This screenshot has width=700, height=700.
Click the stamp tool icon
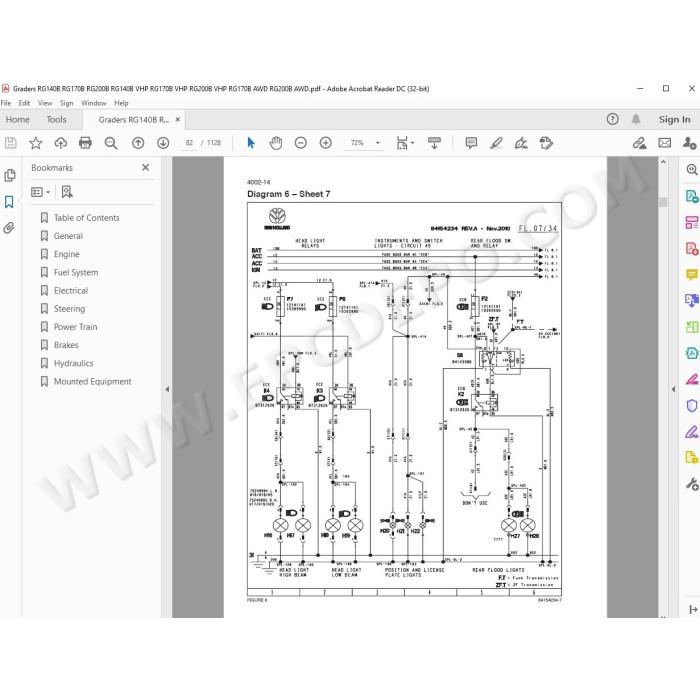point(546,143)
